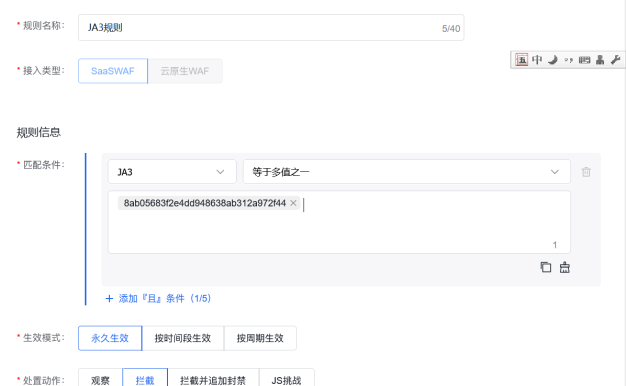Open the JA3 match field dropdown
Image resolution: width=626 pixels, height=386 pixels.
(172, 172)
